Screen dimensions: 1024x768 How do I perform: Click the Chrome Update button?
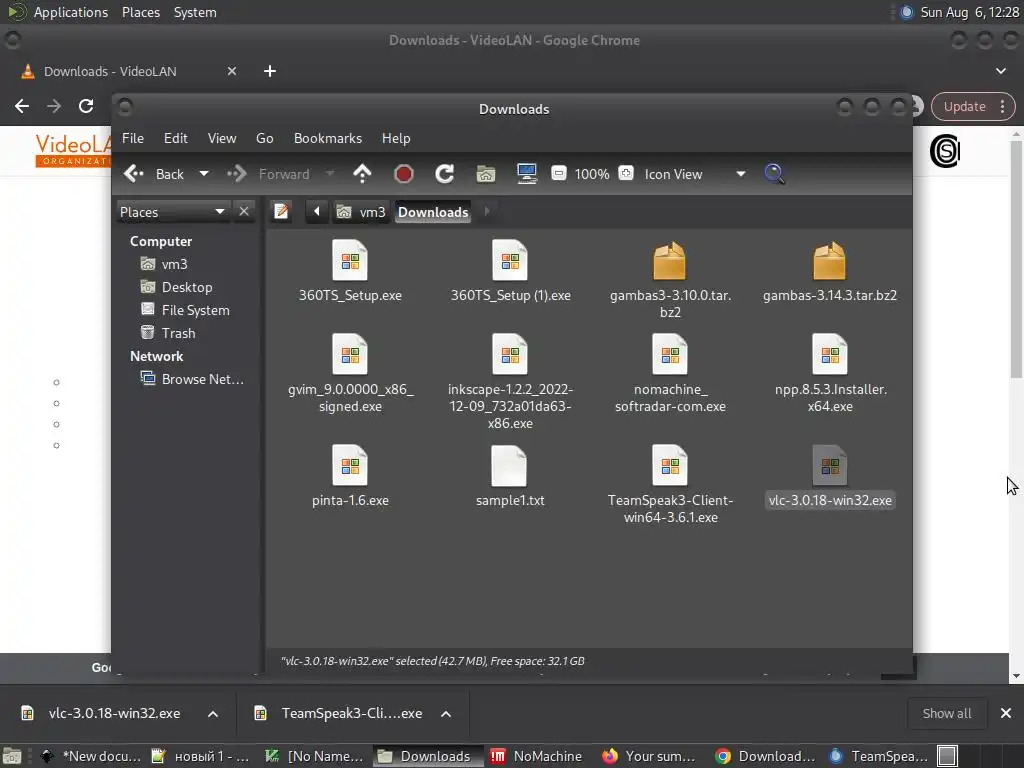973,106
